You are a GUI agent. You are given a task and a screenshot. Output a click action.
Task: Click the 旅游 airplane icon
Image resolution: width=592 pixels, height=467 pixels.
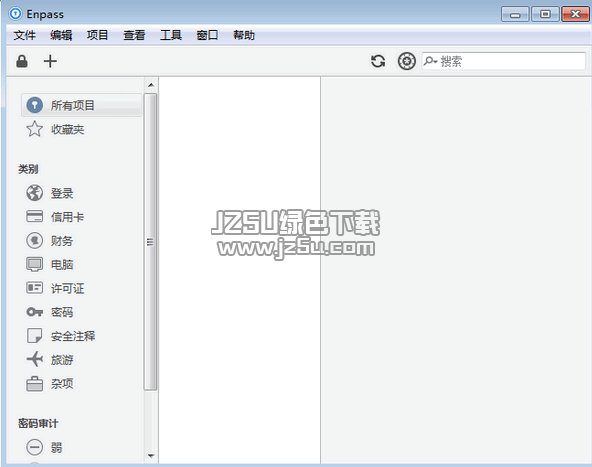click(x=34, y=359)
